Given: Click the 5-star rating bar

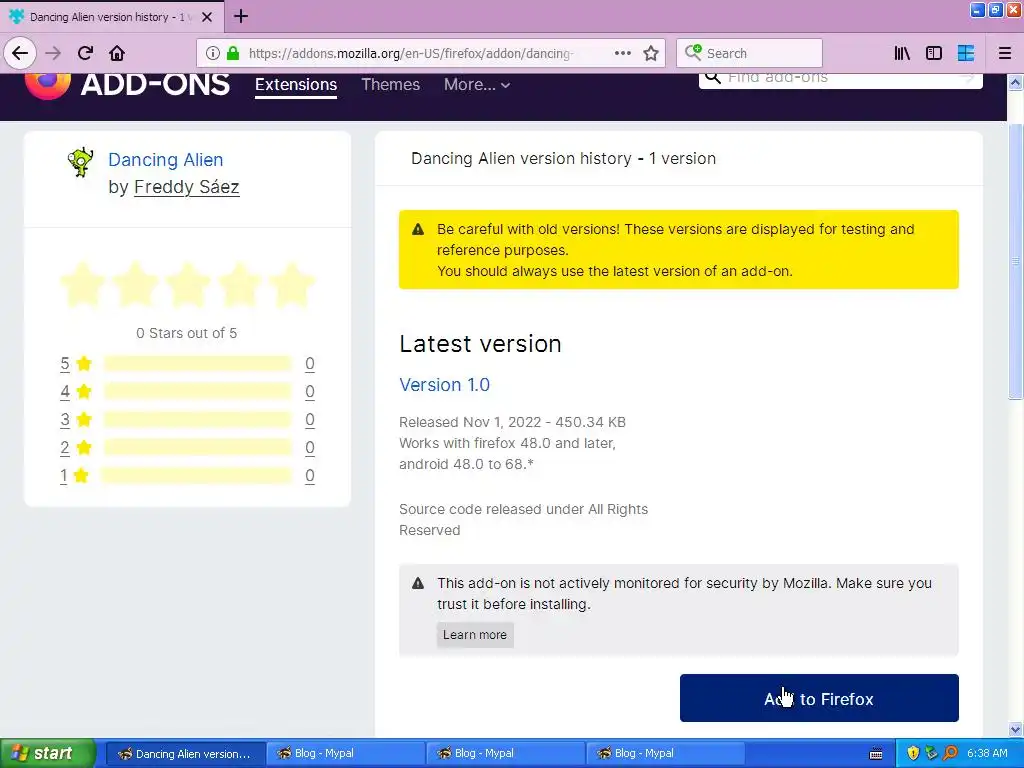Looking at the screenshot, I should (x=198, y=364).
